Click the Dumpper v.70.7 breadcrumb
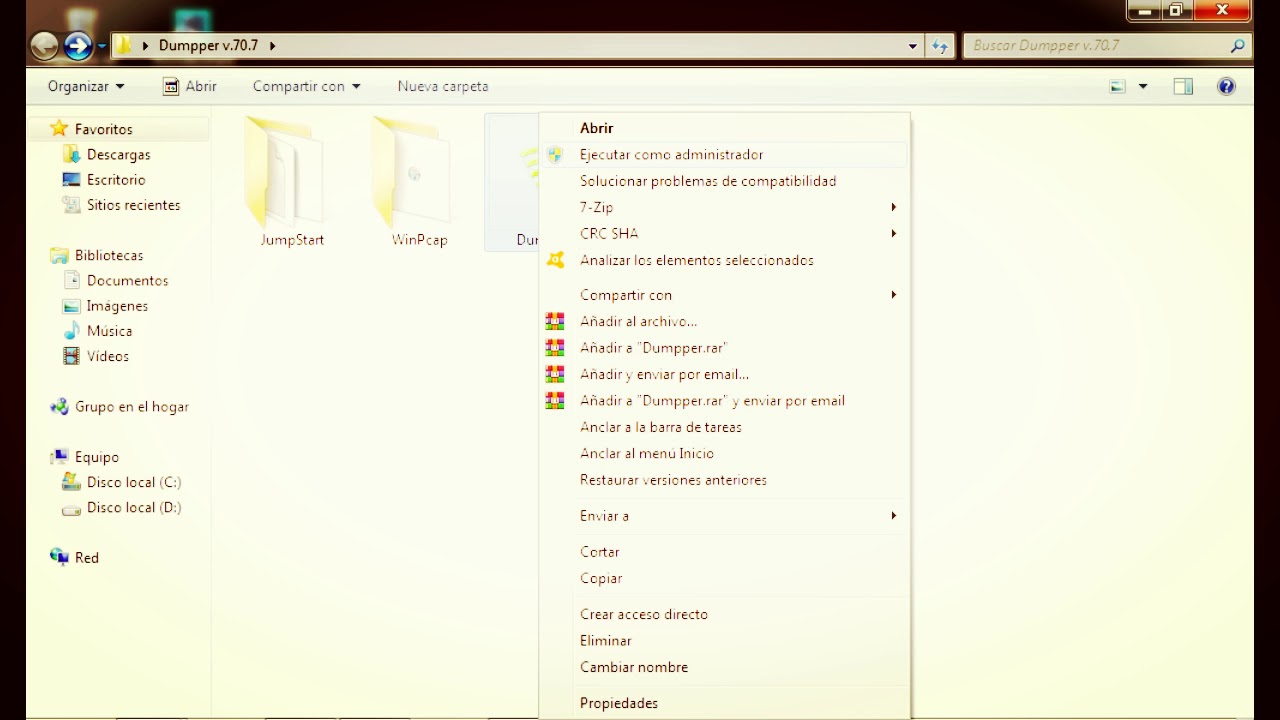Screen dimensions: 1280x720 (208, 45)
